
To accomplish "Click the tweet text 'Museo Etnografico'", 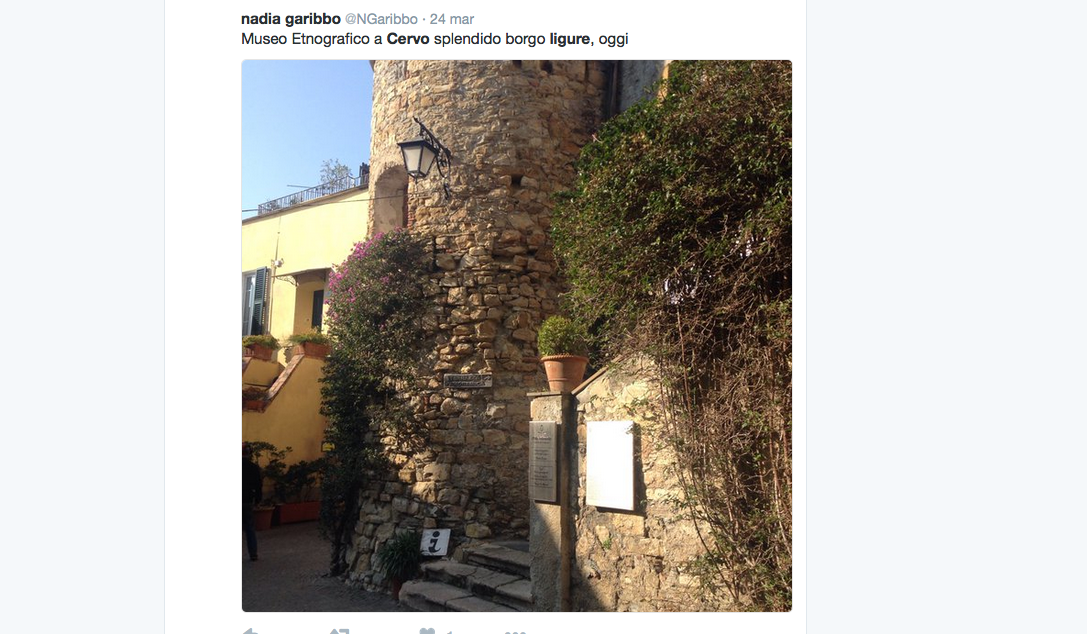I will (306, 39).
